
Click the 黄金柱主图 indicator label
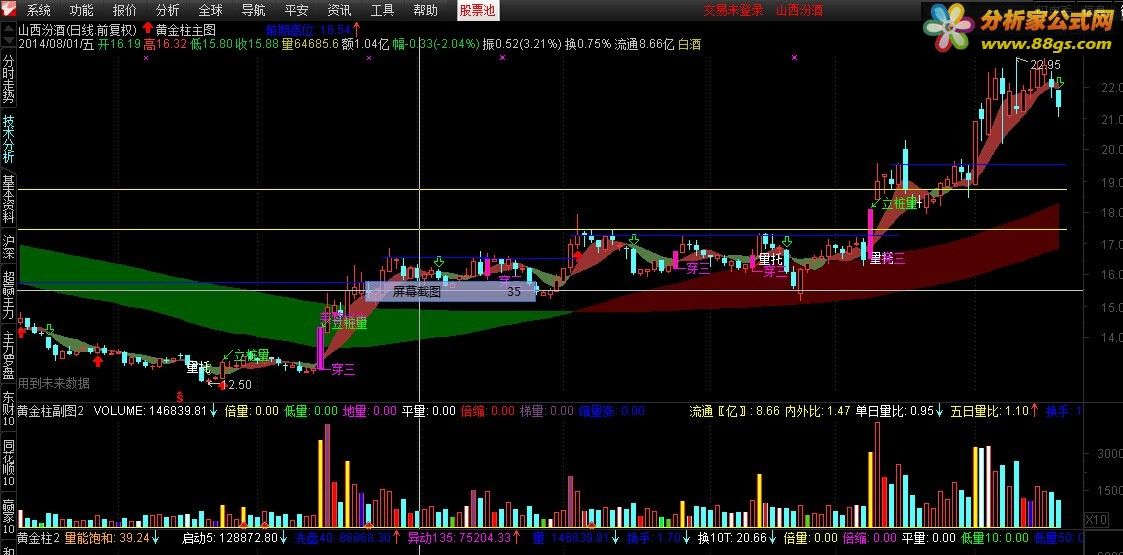point(186,30)
